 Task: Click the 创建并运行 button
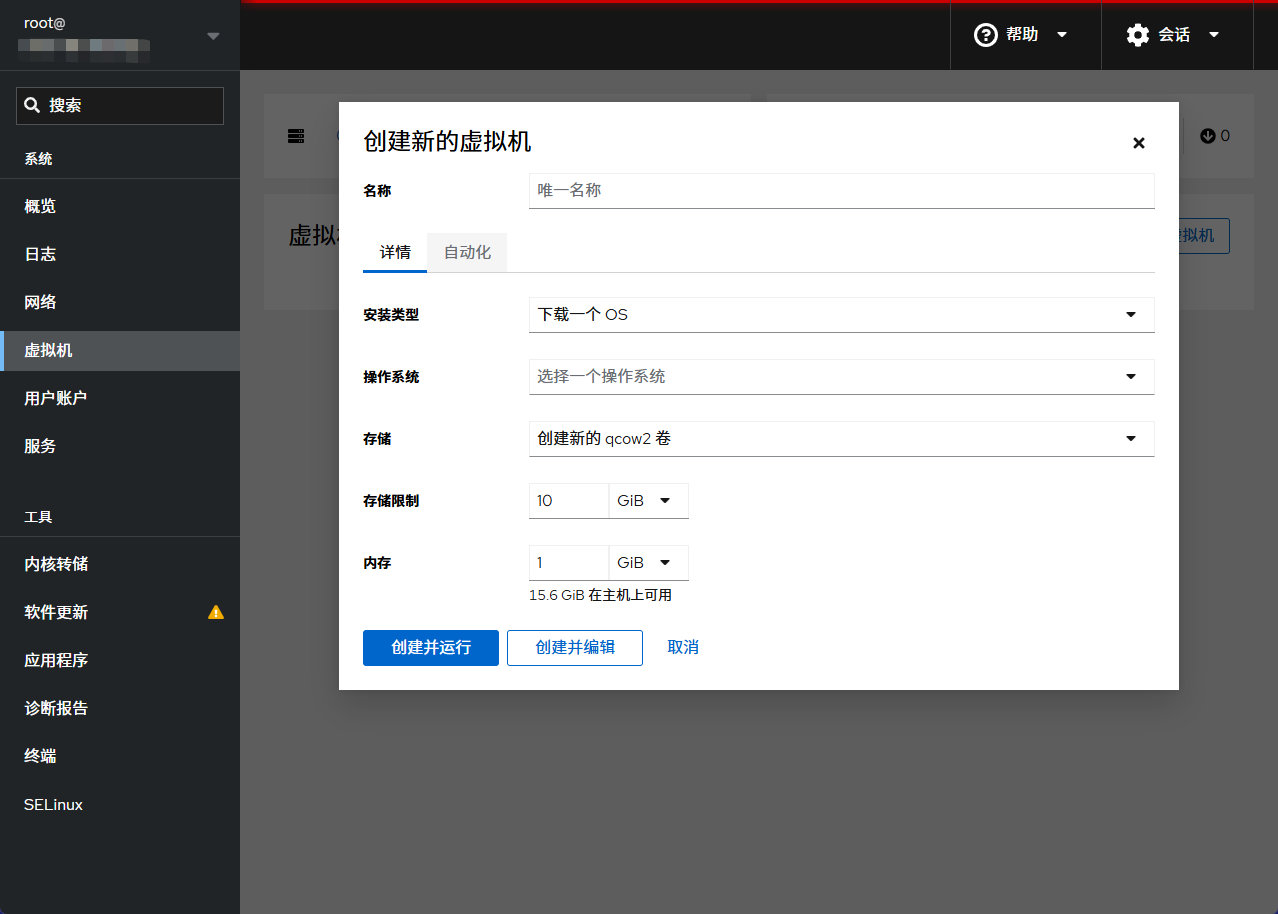click(430, 648)
